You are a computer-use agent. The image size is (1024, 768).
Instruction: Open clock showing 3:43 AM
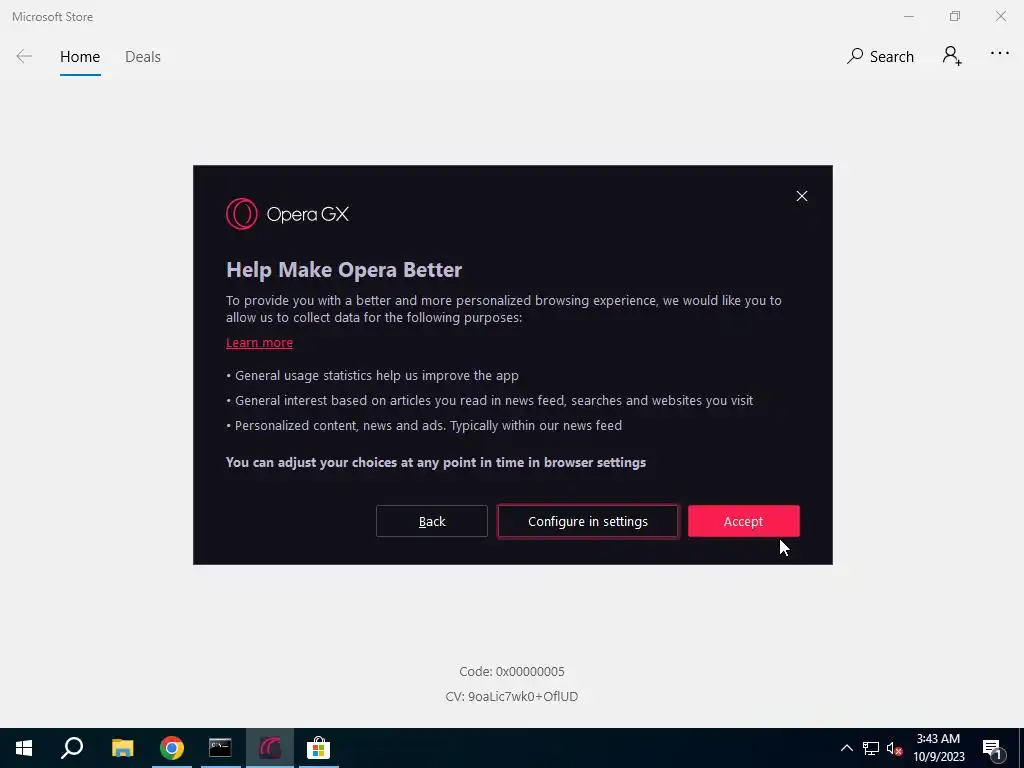[x=938, y=748]
